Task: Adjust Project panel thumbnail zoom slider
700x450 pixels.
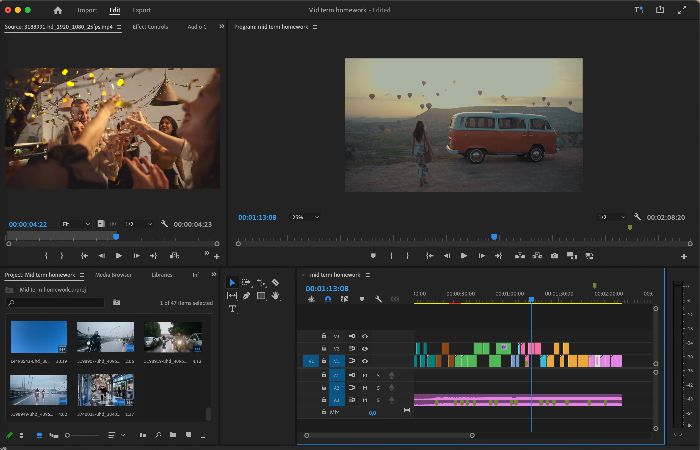Action: (83, 435)
